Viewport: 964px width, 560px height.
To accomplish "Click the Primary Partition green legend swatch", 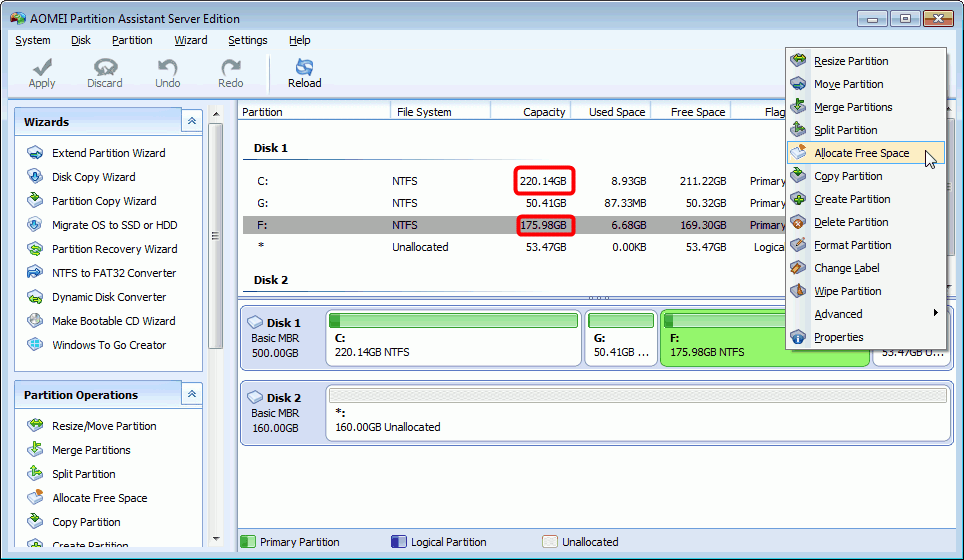I will (x=248, y=542).
